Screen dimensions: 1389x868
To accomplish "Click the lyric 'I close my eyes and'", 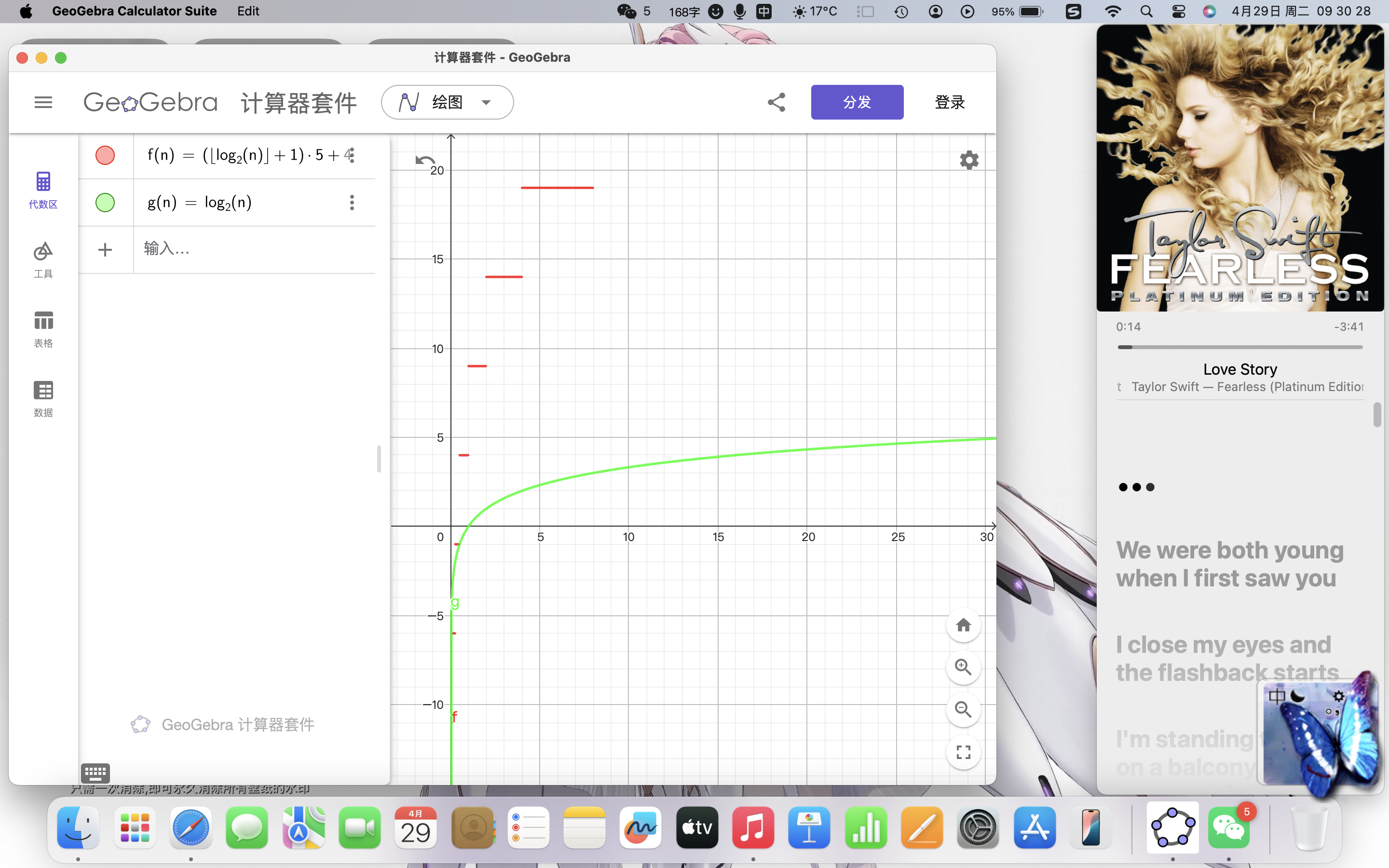I will tap(1223, 644).
